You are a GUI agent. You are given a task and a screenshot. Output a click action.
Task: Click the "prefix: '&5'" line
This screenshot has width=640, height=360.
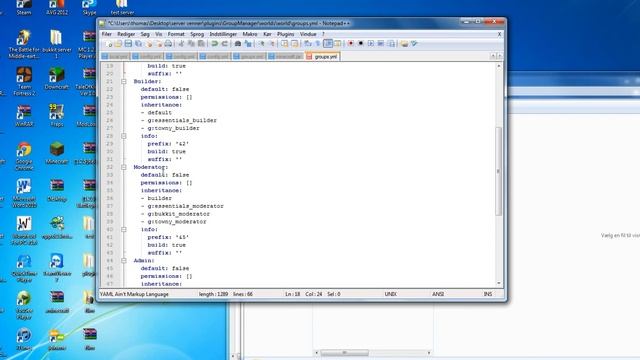coord(168,237)
